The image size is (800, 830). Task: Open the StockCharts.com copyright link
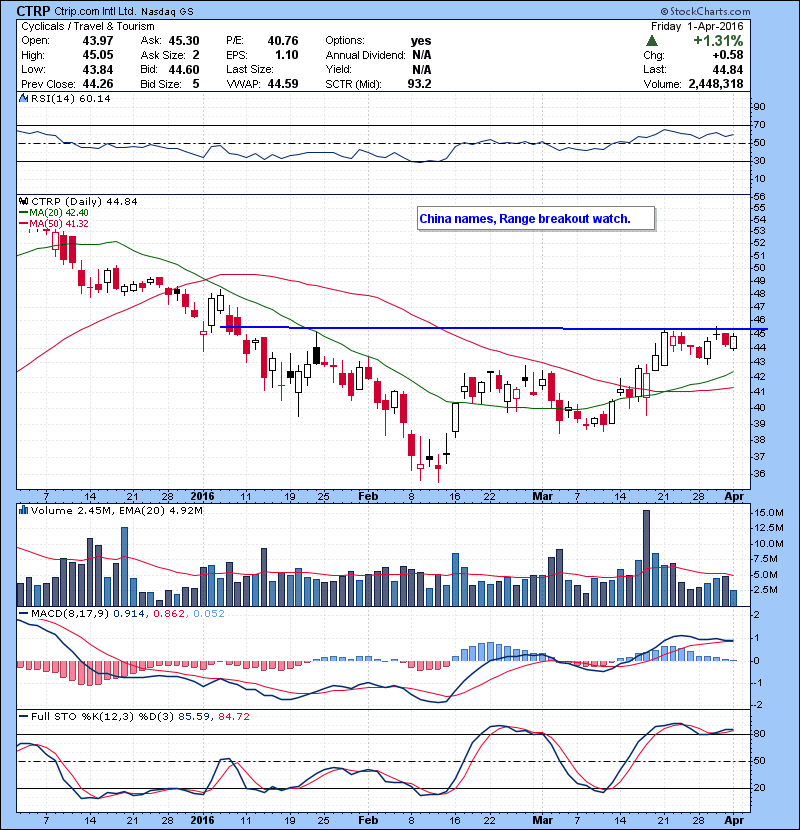(706, 11)
